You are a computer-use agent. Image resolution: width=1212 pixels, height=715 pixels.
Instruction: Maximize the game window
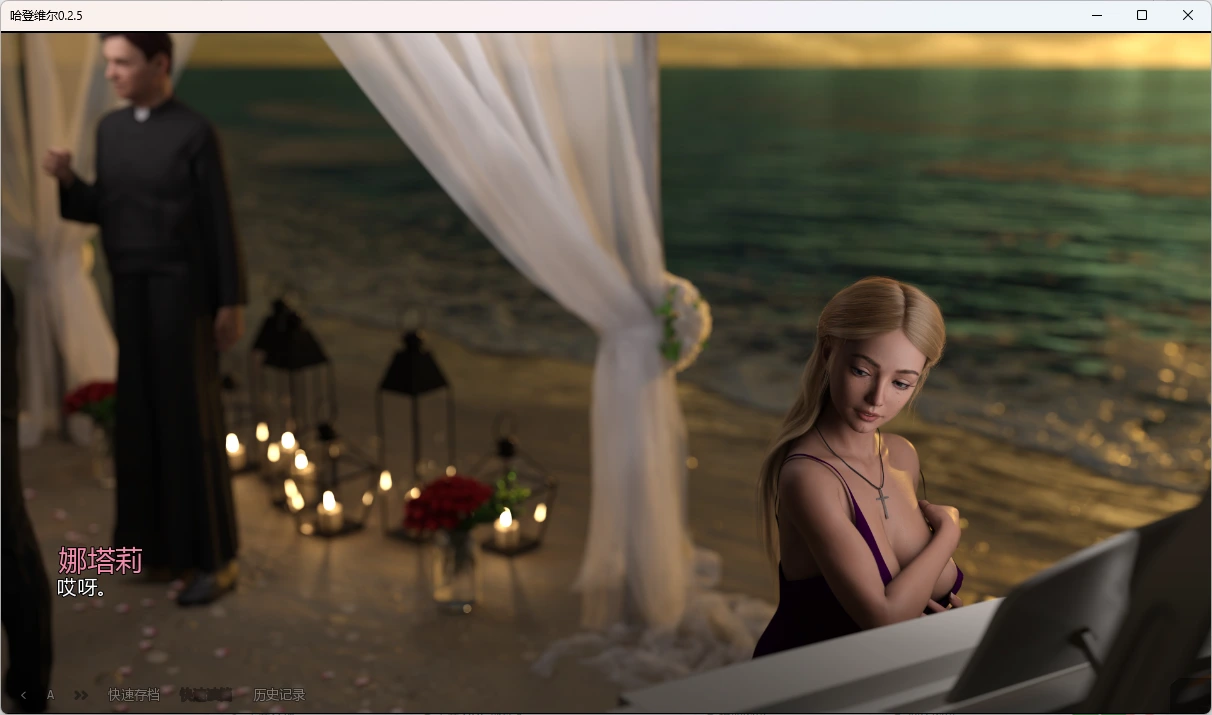(x=1142, y=15)
